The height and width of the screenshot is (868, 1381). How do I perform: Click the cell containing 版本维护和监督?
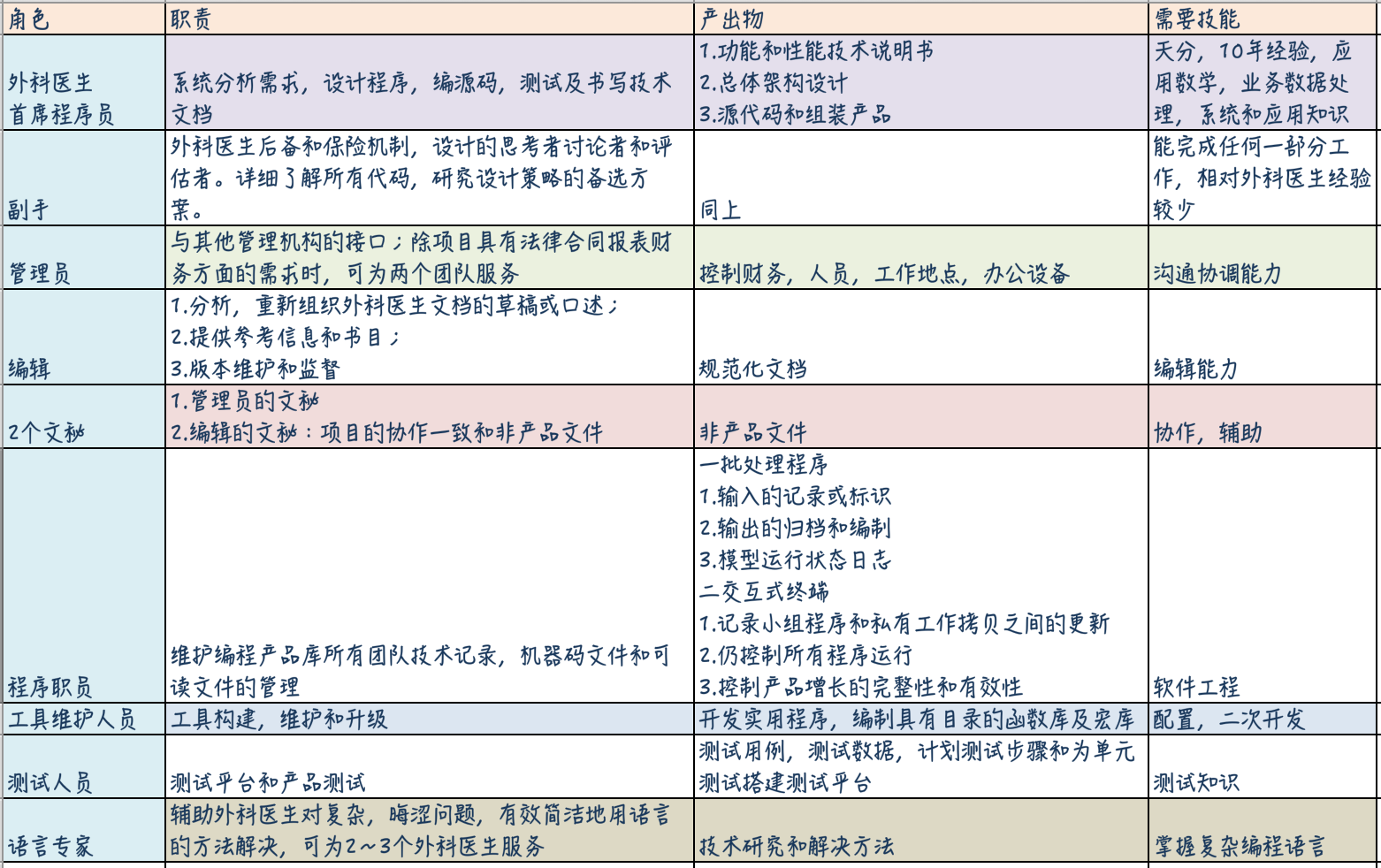point(430,337)
